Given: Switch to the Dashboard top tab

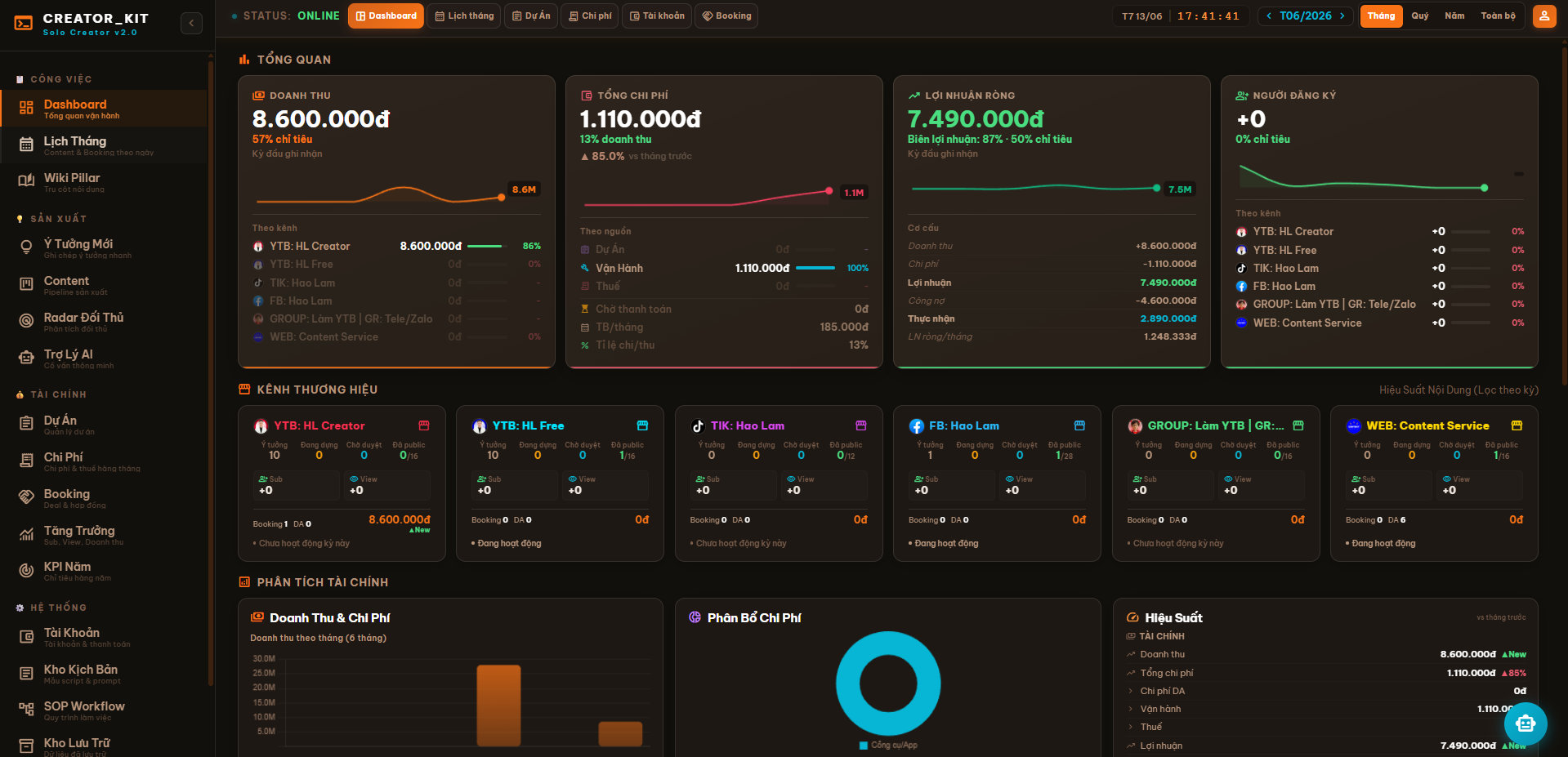Looking at the screenshot, I should click(386, 16).
